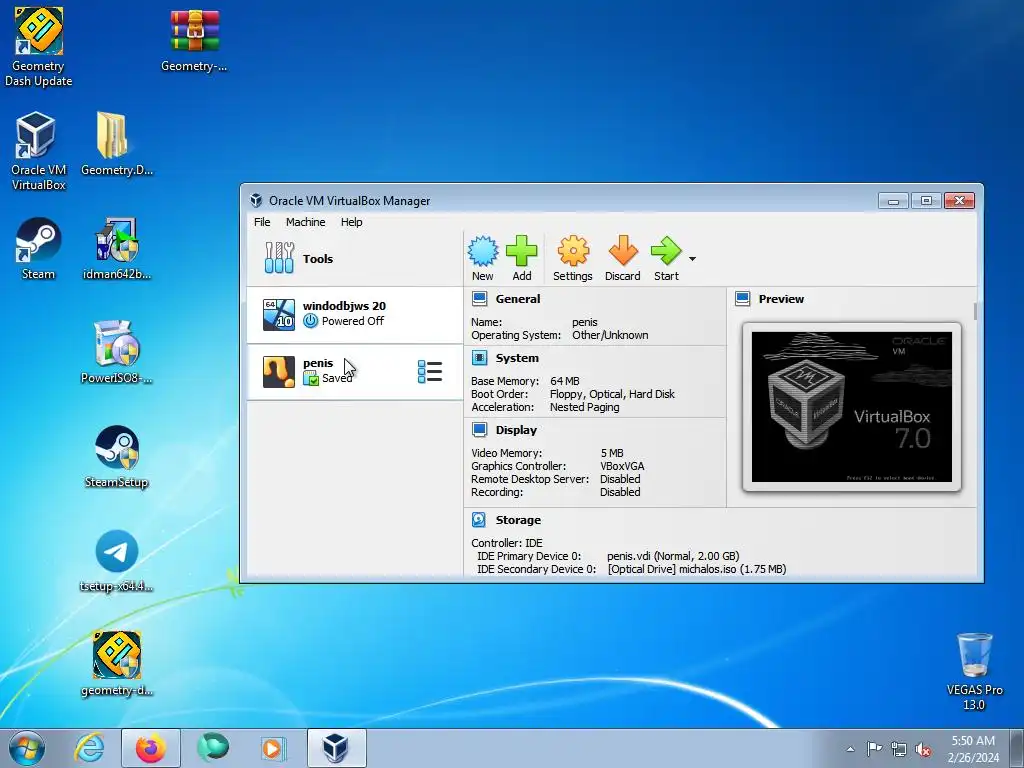Open the Storage settings header link
Image resolution: width=1024 pixels, height=768 pixels.
tap(518, 520)
